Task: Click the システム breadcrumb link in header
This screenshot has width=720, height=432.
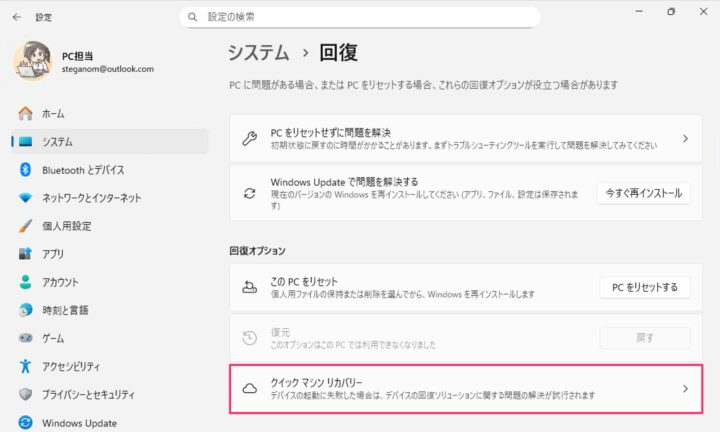Action: pyautogui.click(x=261, y=52)
